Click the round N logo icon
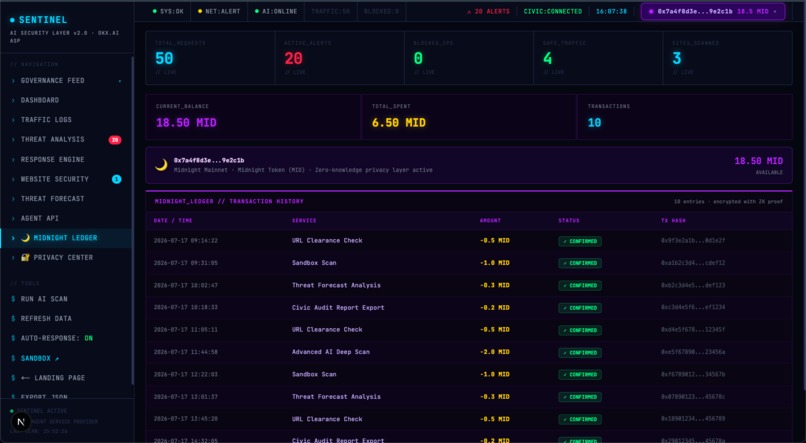 pyautogui.click(x=21, y=422)
